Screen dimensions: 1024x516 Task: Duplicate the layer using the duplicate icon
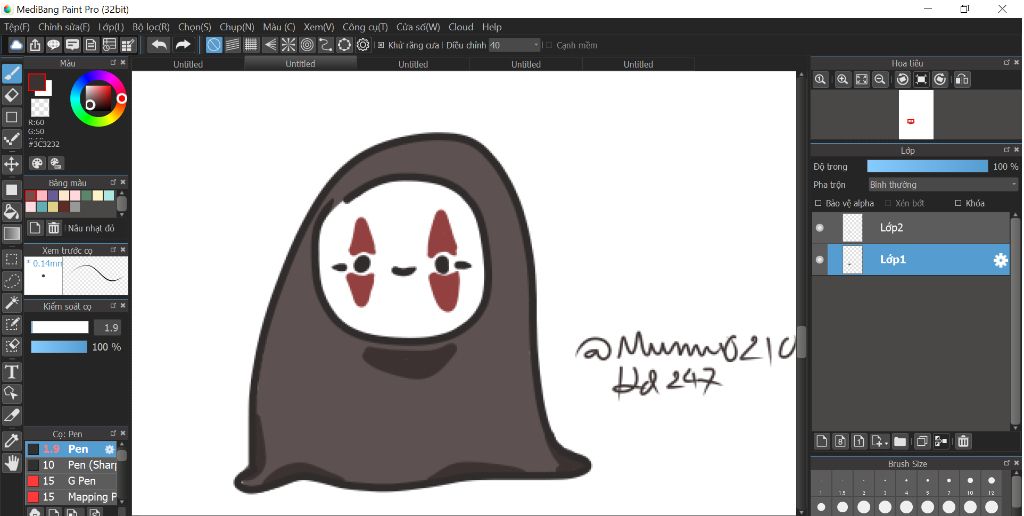[x=921, y=442]
